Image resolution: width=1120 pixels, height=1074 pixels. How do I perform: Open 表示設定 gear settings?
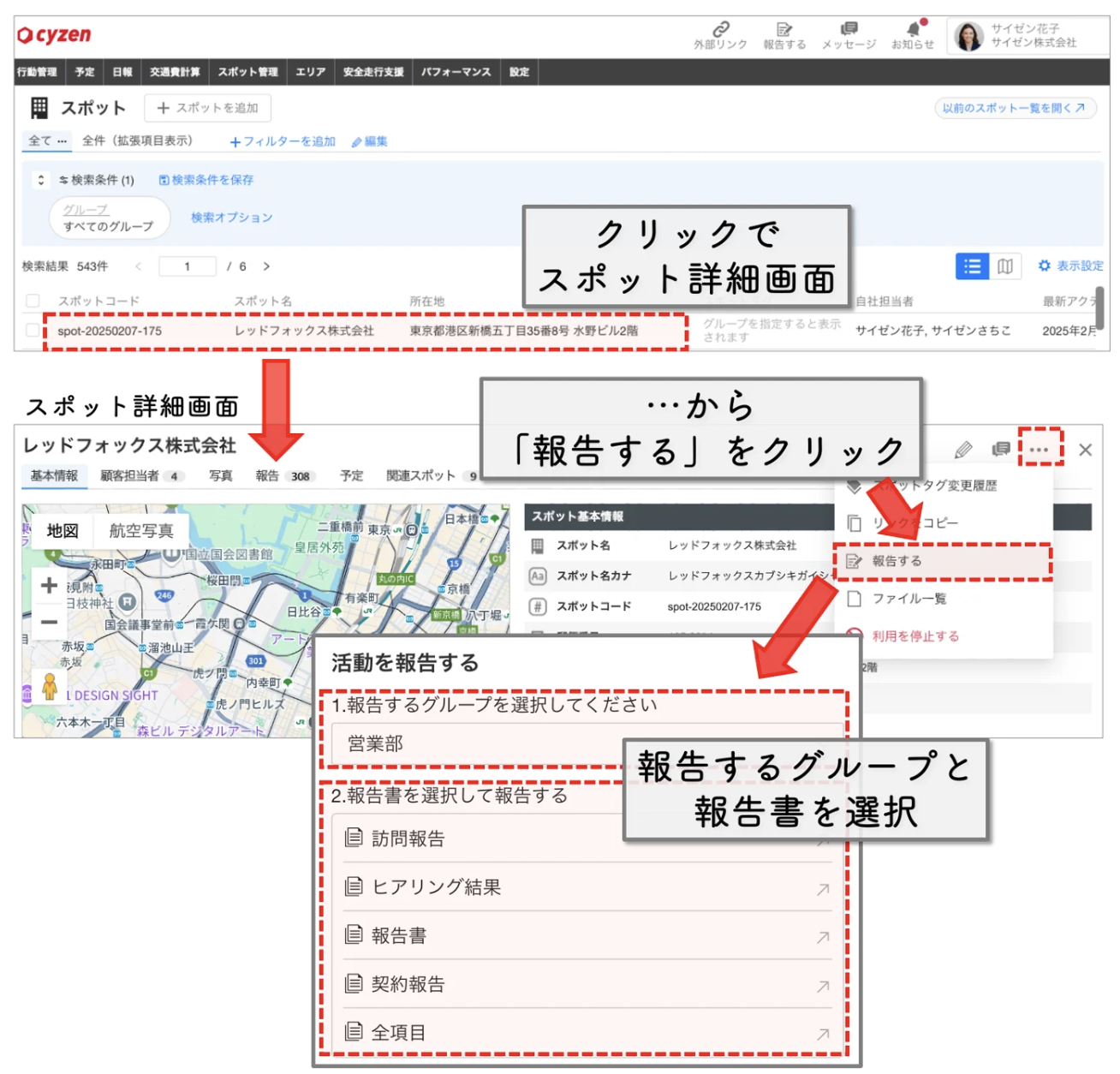[x=1070, y=266]
